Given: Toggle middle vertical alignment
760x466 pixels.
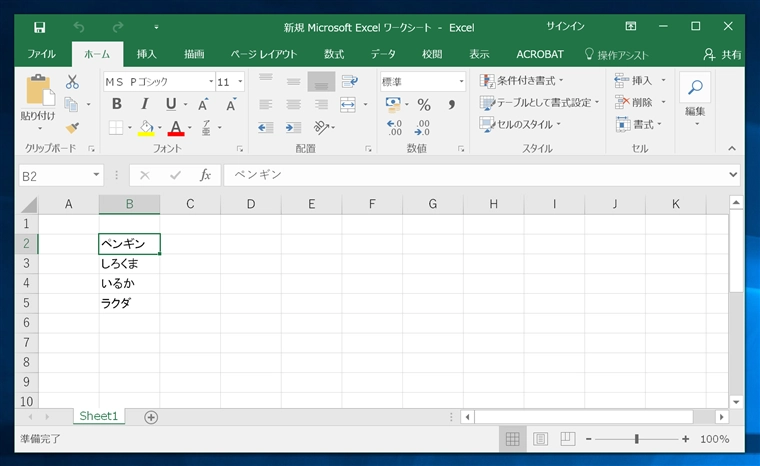Looking at the screenshot, I should pyautogui.click(x=293, y=81).
